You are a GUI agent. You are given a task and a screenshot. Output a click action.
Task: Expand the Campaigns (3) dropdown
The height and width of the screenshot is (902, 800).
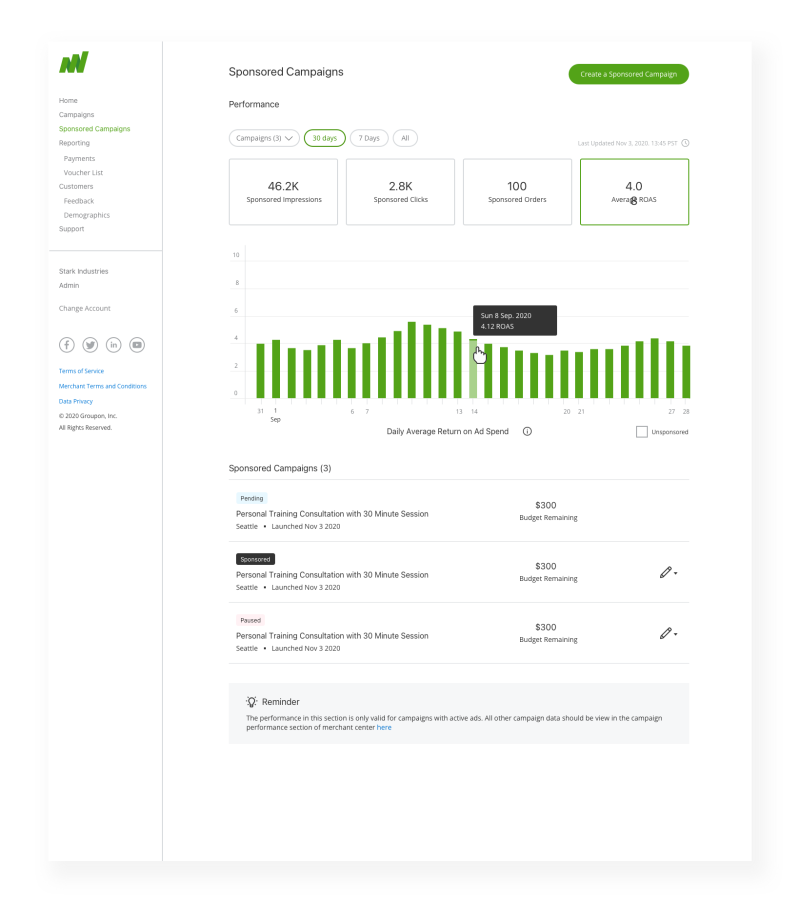[x=264, y=138]
